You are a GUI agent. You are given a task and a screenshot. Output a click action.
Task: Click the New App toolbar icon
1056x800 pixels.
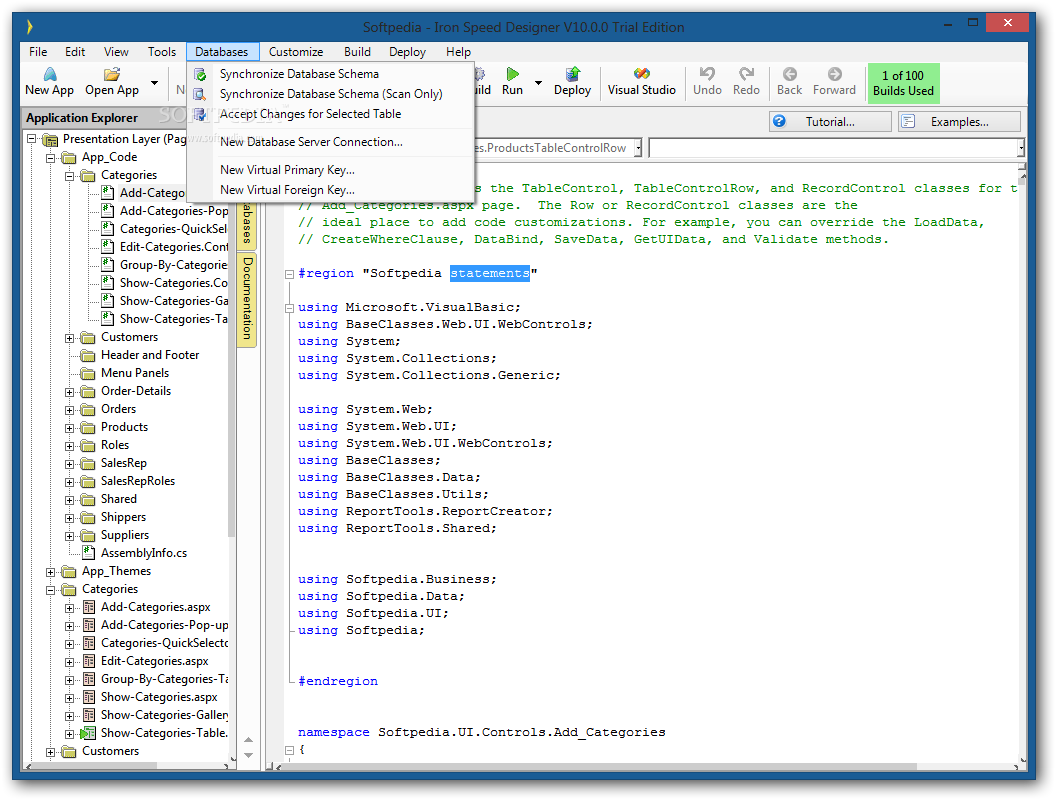pos(50,74)
